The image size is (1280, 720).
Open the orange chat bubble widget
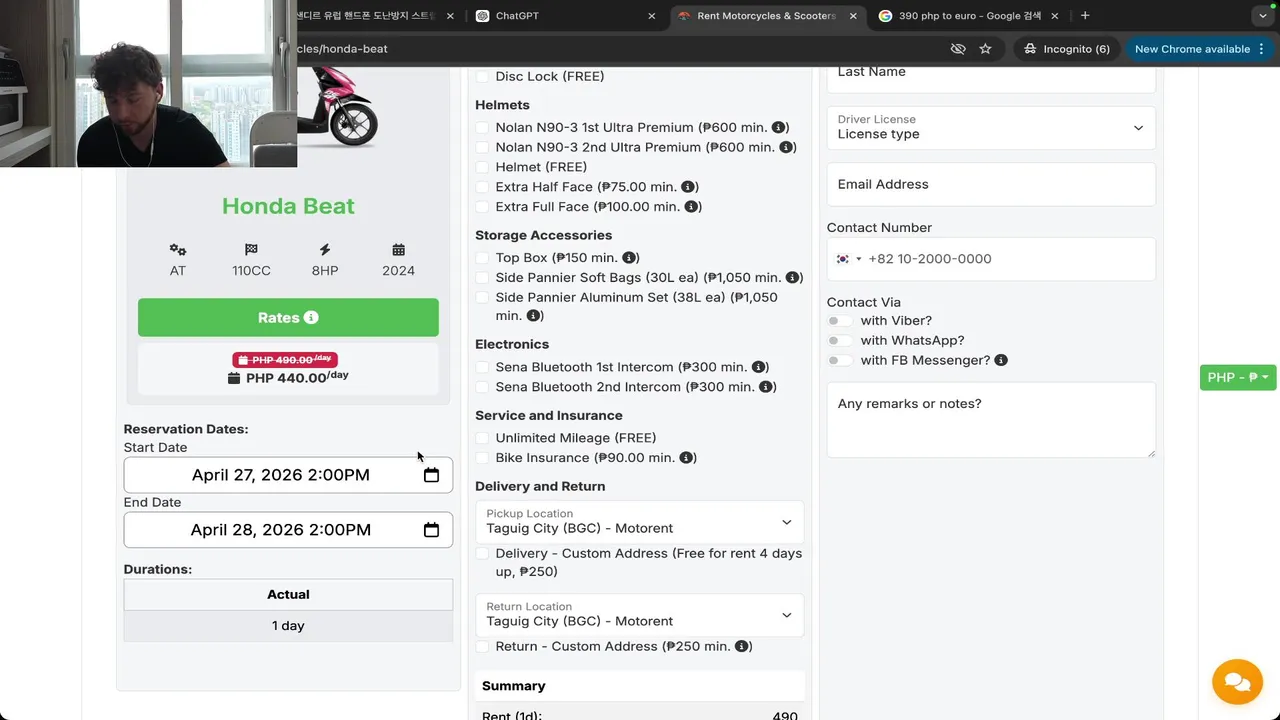[1237, 681]
